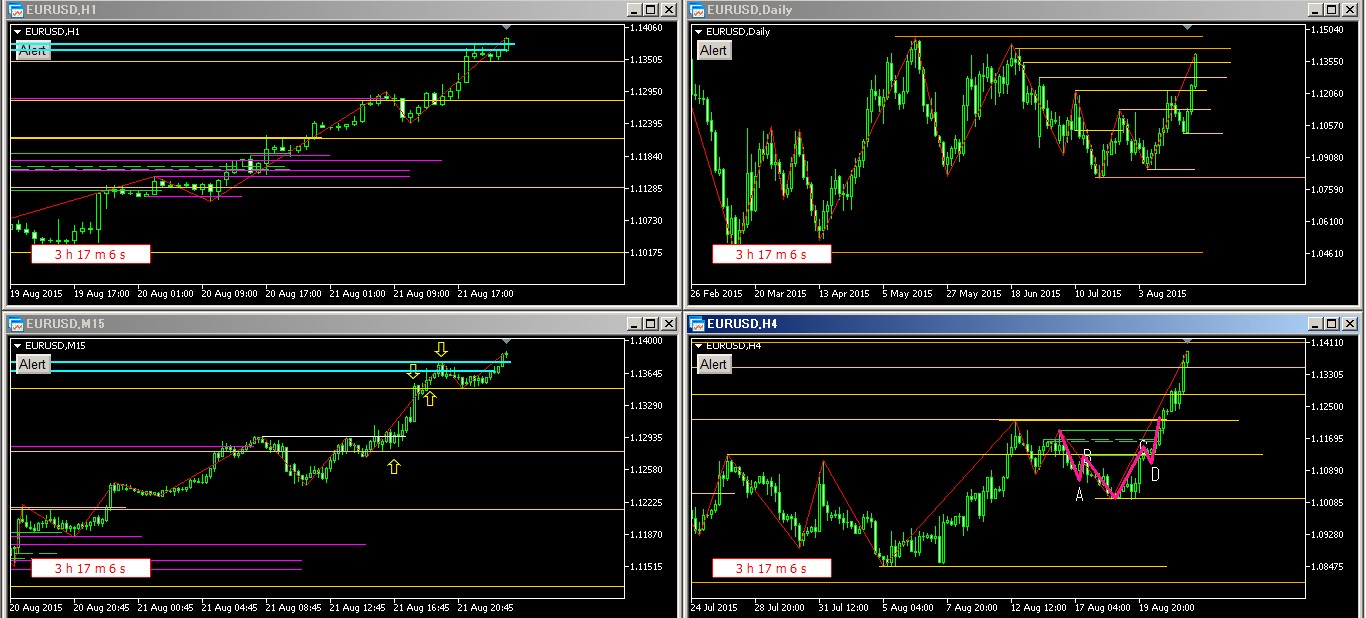The height and width of the screenshot is (618, 1366).
Task: Click Alert button in the M15 chart
Action: [33, 364]
